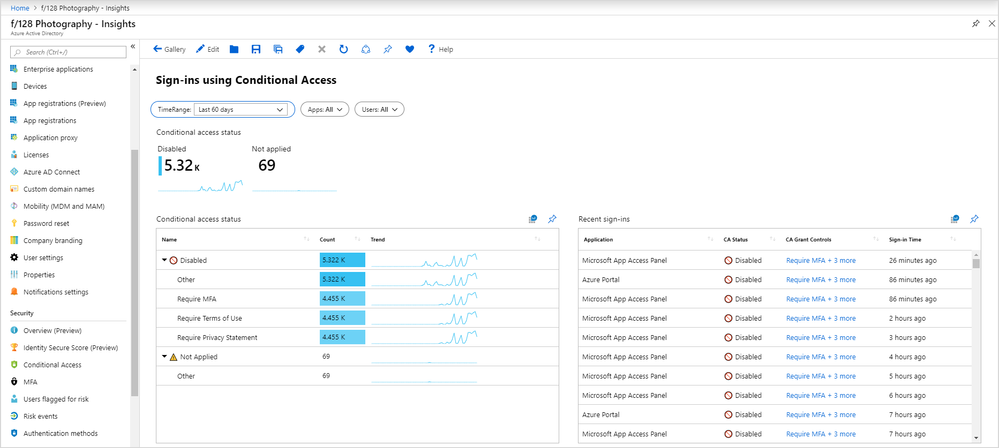Screen dimensions: 999x448
Task: Open Help in the toolbar
Action: [x=440, y=49]
